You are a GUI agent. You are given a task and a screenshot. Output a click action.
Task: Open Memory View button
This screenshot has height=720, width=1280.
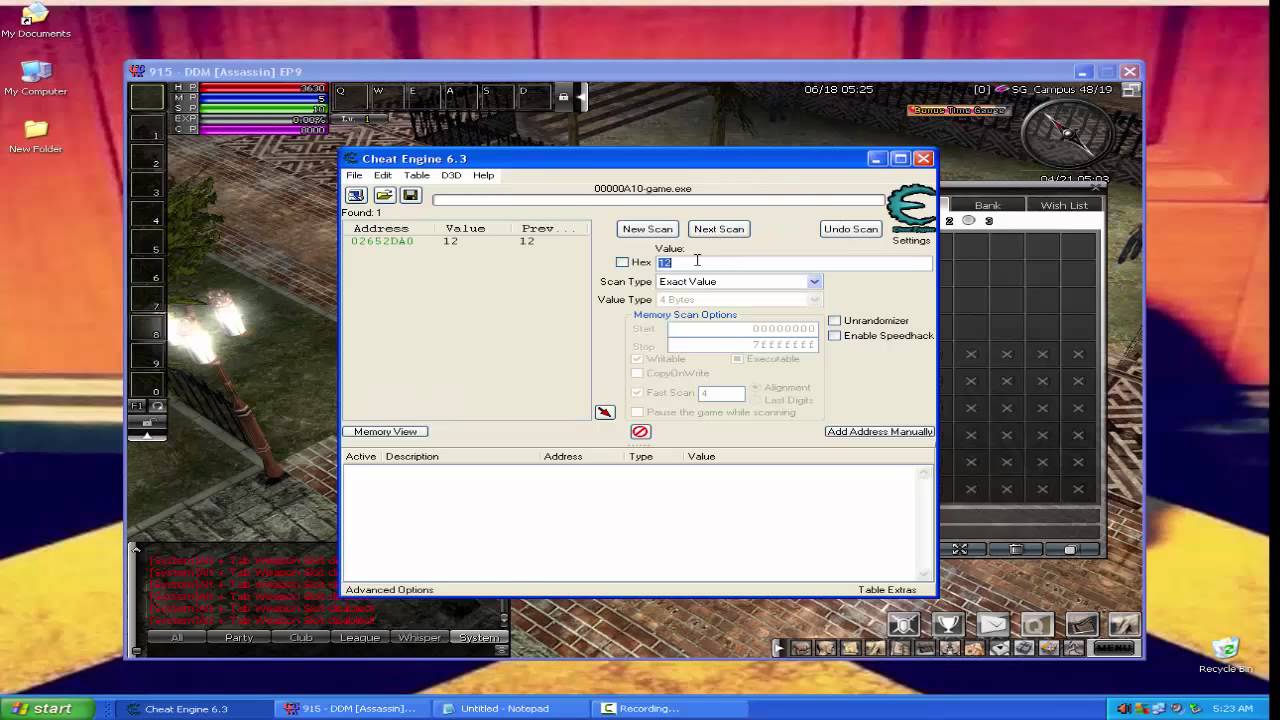tap(385, 432)
